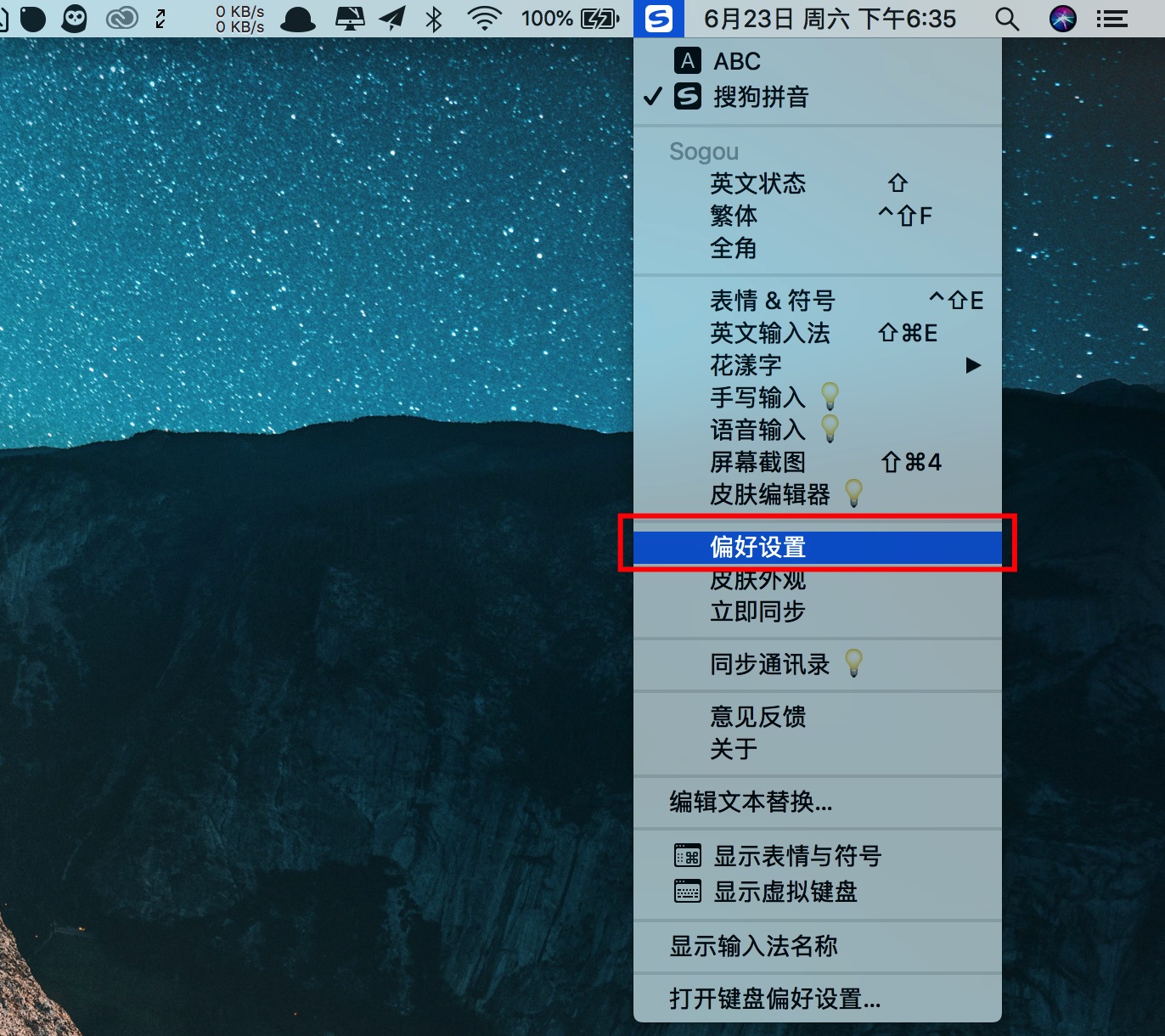Click 打开键盘偏好设置… item

tap(774, 999)
